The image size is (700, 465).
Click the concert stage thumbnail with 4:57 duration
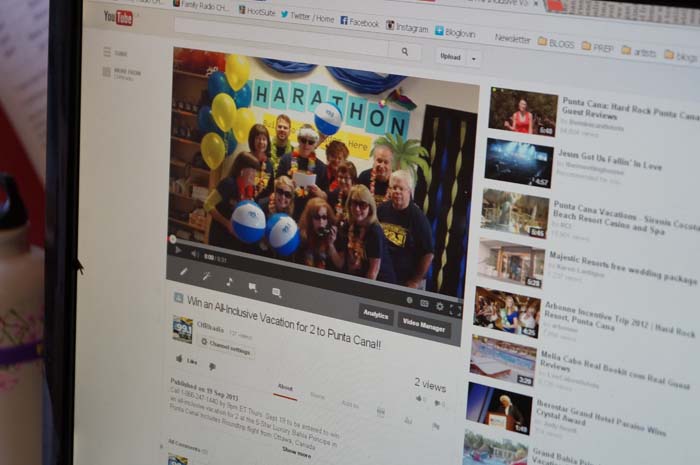[x=519, y=162]
